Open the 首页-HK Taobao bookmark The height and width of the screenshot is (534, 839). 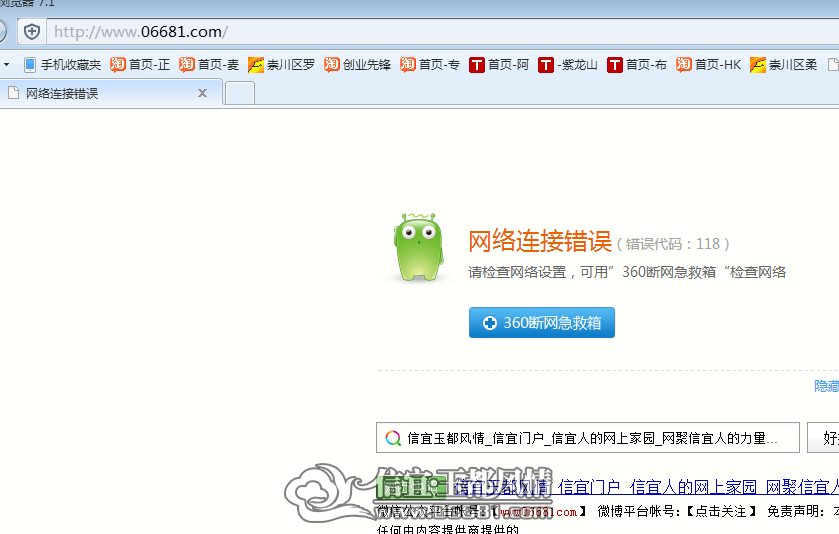(x=708, y=65)
